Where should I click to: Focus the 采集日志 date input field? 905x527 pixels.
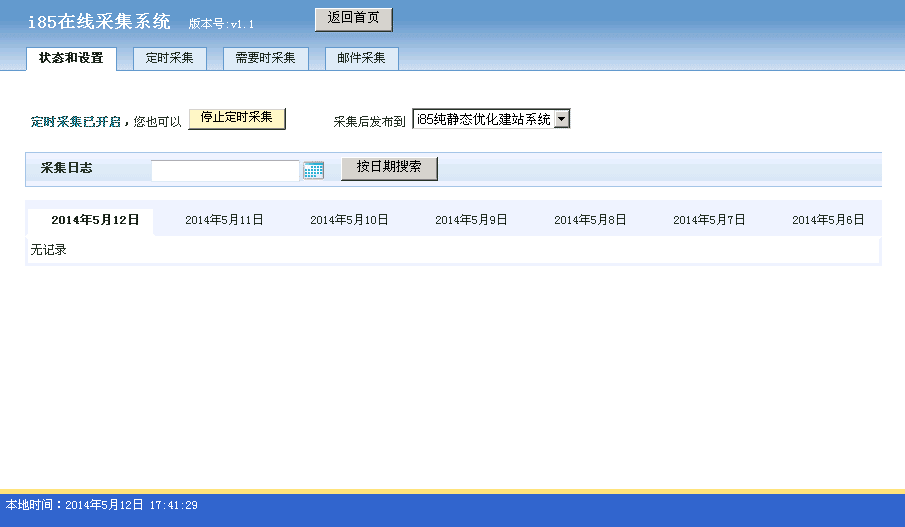tap(225, 170)
